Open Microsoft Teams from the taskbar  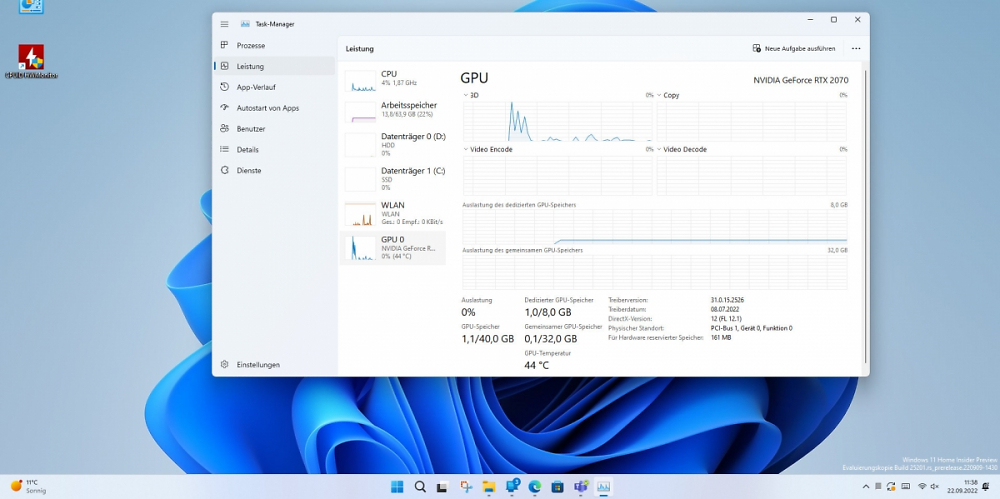pos(580,487)
